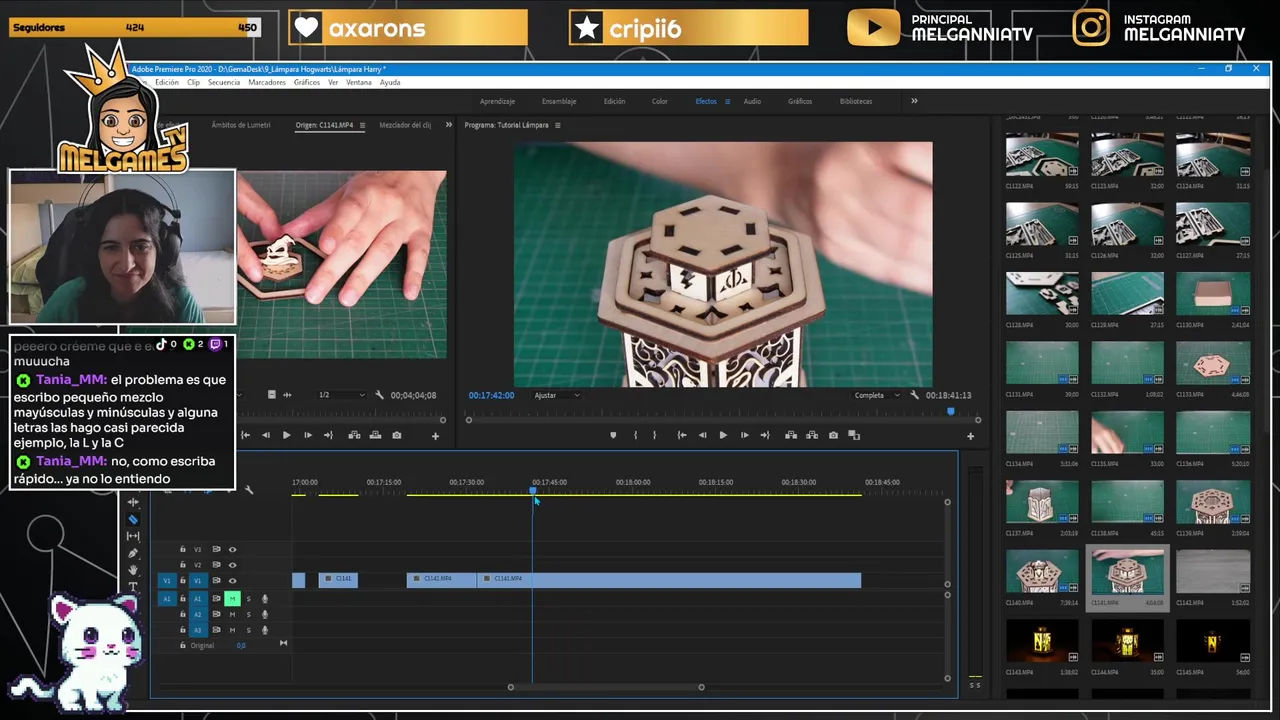Select the Razor tool in the tools panel
1280x720 pixels.
[133, 519]
